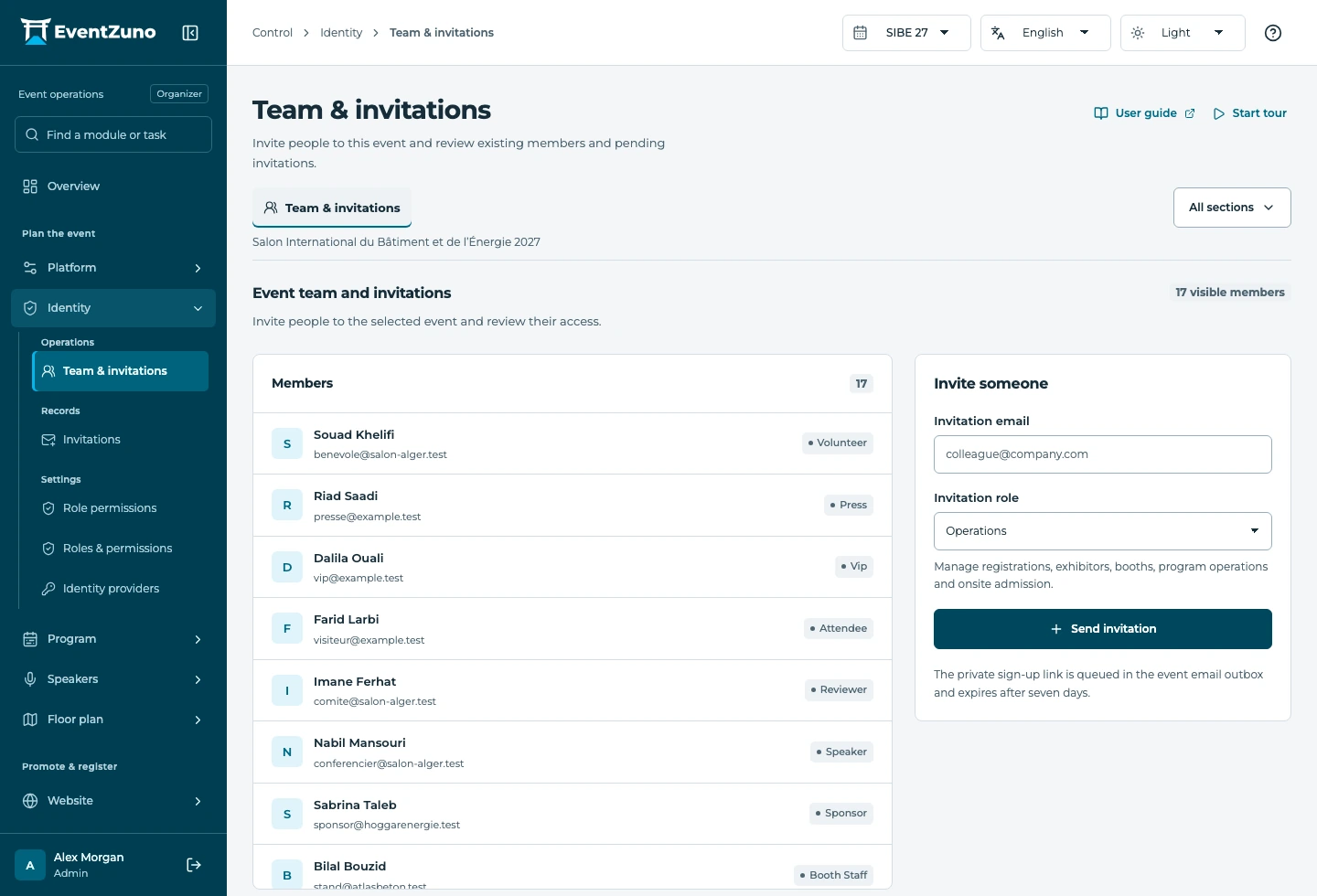Collapse the Identity sidebar section
Image resolution: width=1317 pixels, height=896 pixels.
coord(113,308)
